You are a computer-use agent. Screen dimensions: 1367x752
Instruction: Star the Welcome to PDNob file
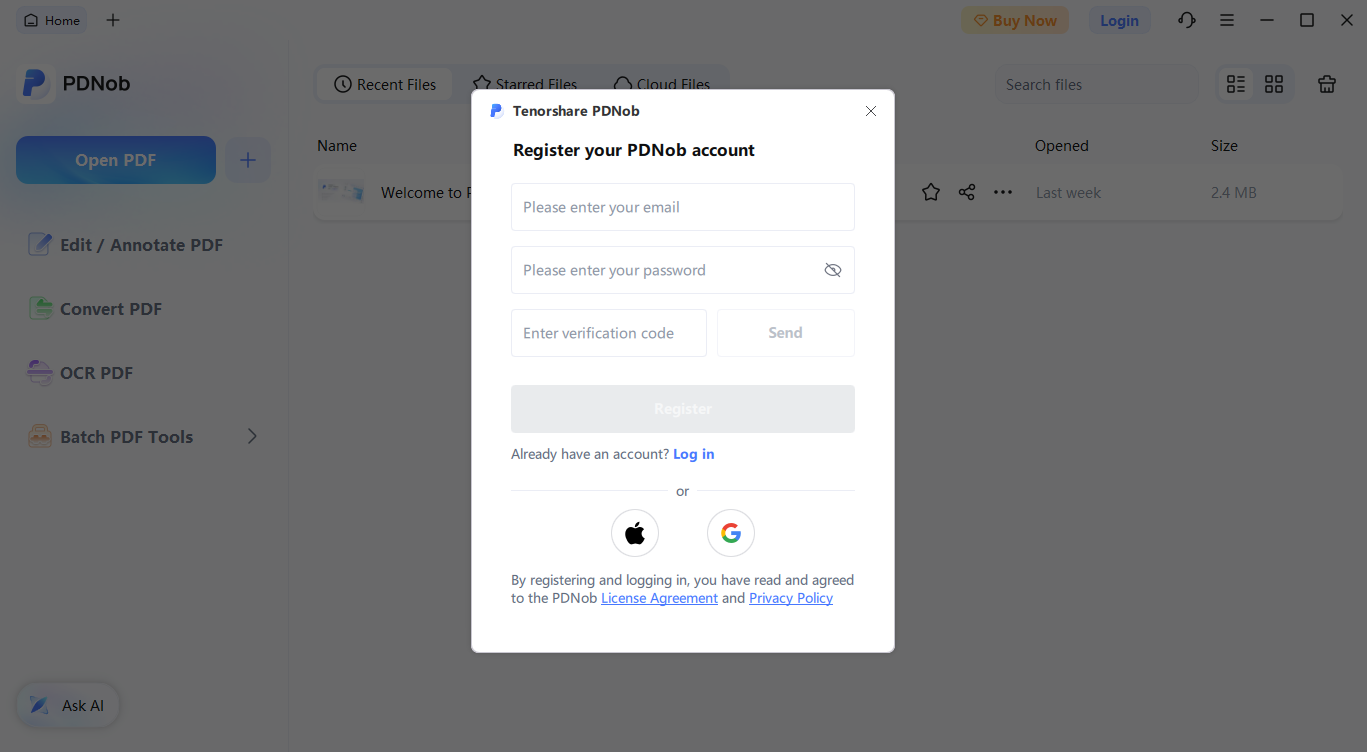coord(930,192)
